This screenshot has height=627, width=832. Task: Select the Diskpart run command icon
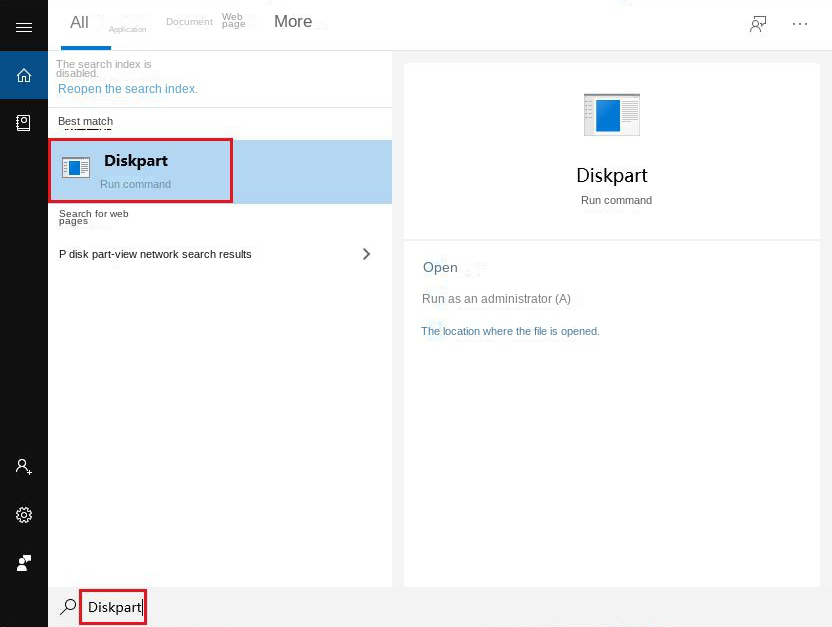[76, 168]
